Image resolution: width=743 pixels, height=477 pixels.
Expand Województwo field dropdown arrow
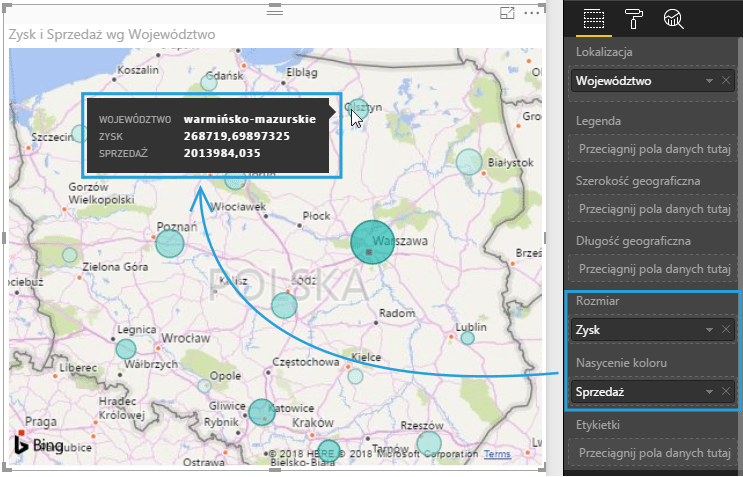[709, 81]
